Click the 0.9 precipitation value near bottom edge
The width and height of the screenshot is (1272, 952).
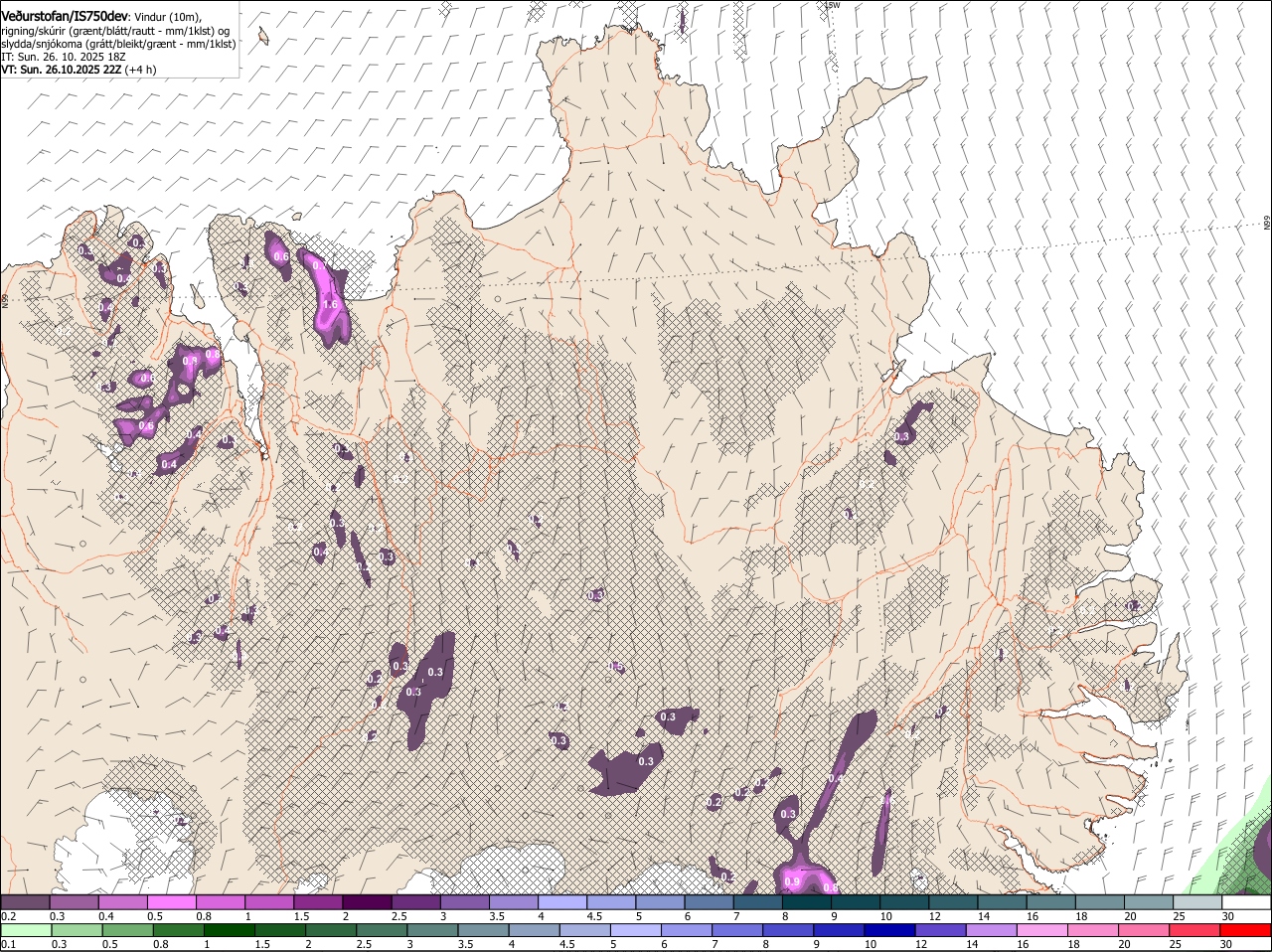[x=792, y=881]
